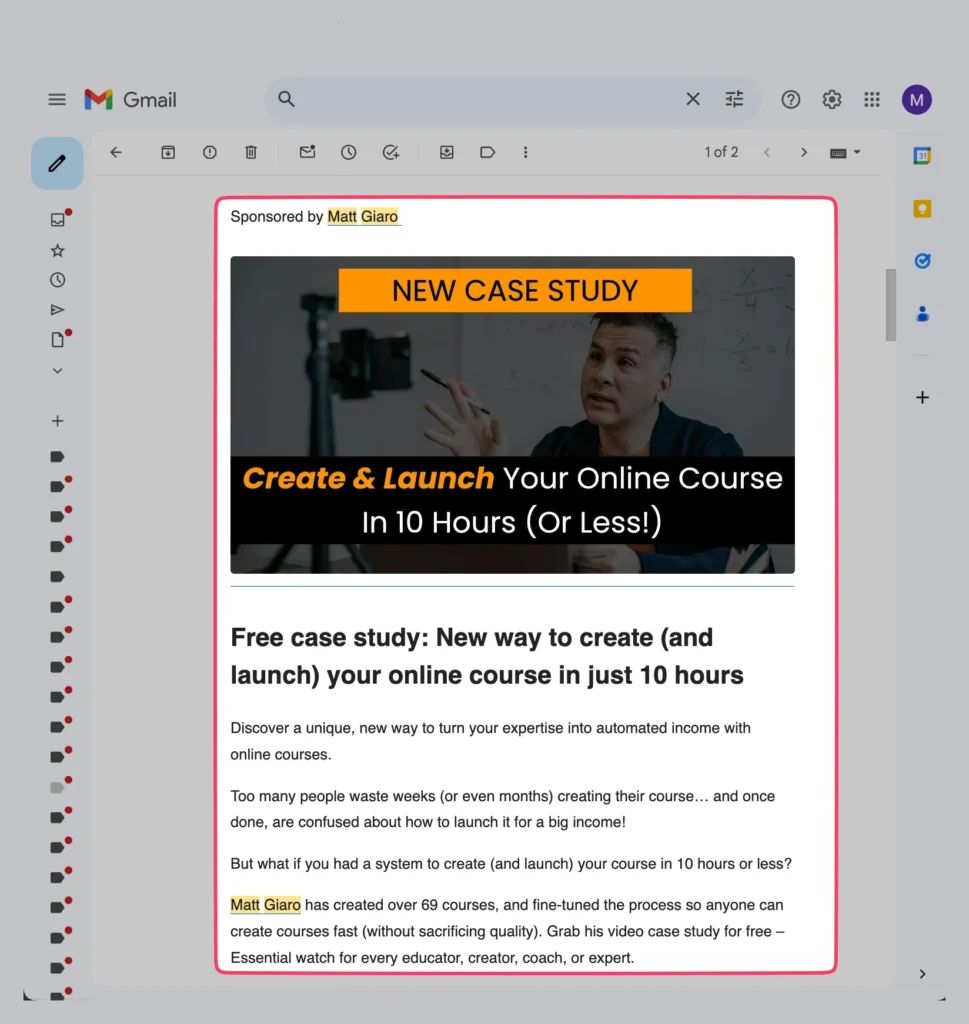Apply a label to this email
969x1024 pixels.
(x=487, y=152)
